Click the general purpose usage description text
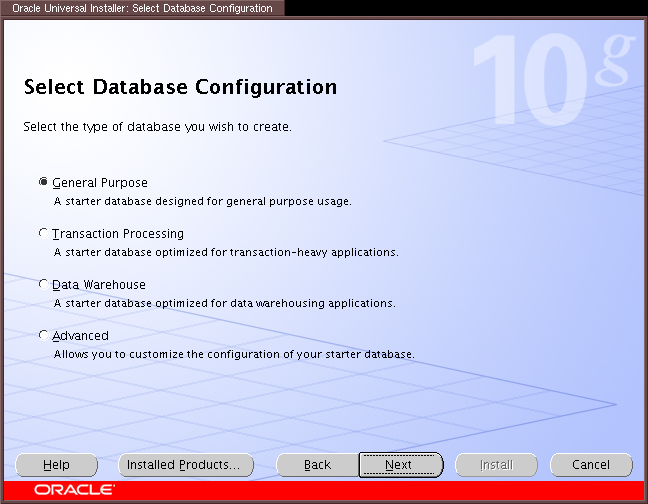This screenshot has height=504, width=648. 202,201
